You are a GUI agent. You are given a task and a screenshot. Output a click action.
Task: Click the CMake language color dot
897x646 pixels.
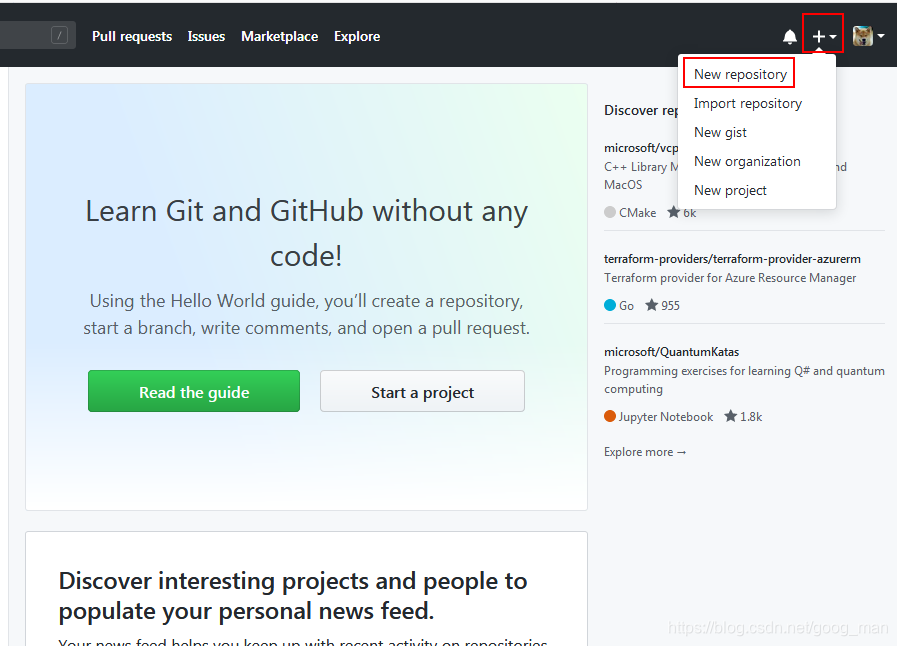(x=610, y=212)
